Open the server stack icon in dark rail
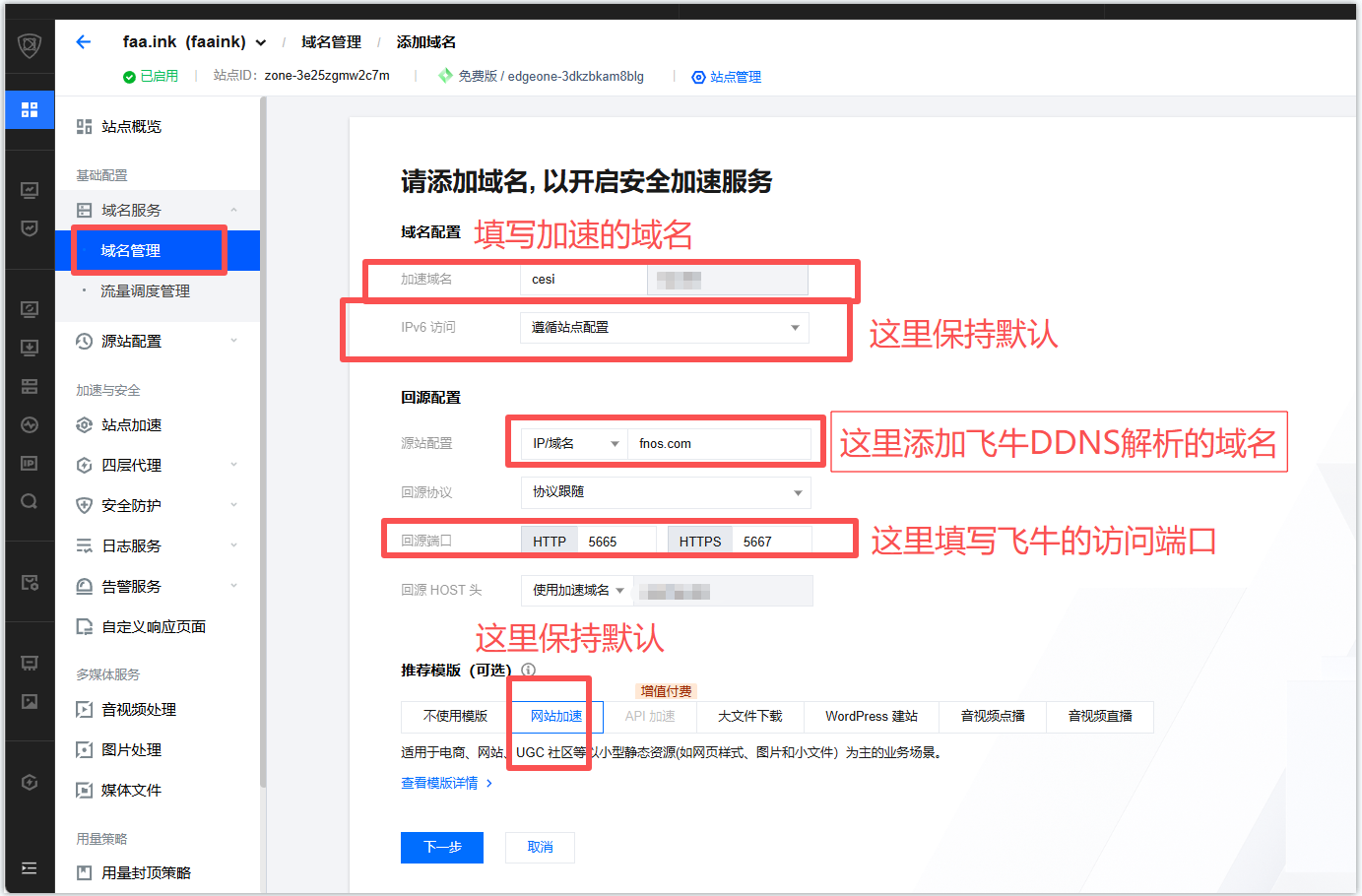This screenshot has height=896, width=1362. (30, 386)
